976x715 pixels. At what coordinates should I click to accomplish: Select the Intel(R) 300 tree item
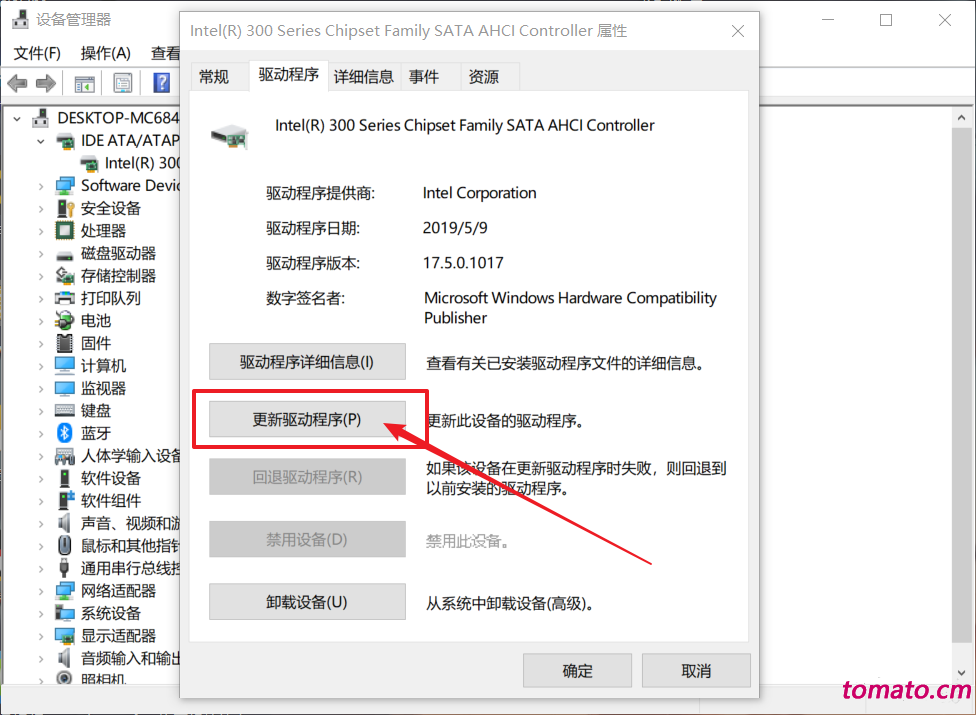point(142,163)
